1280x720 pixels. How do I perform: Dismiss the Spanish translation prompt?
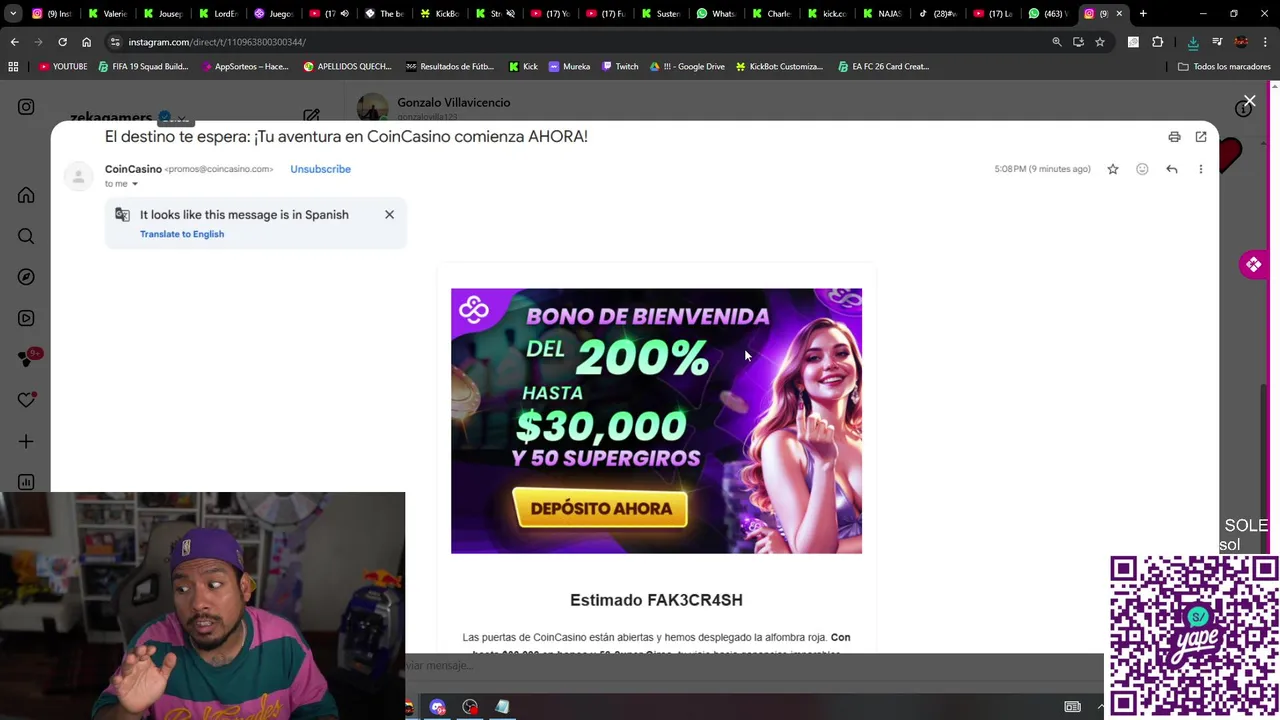click(x=389, y=214)
